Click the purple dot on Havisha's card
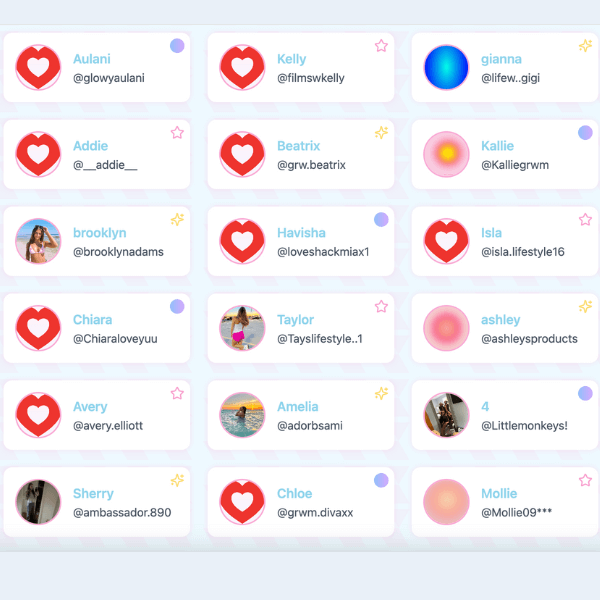The height and width of the screenshot is (600, 600). click(x=381, y=220)
